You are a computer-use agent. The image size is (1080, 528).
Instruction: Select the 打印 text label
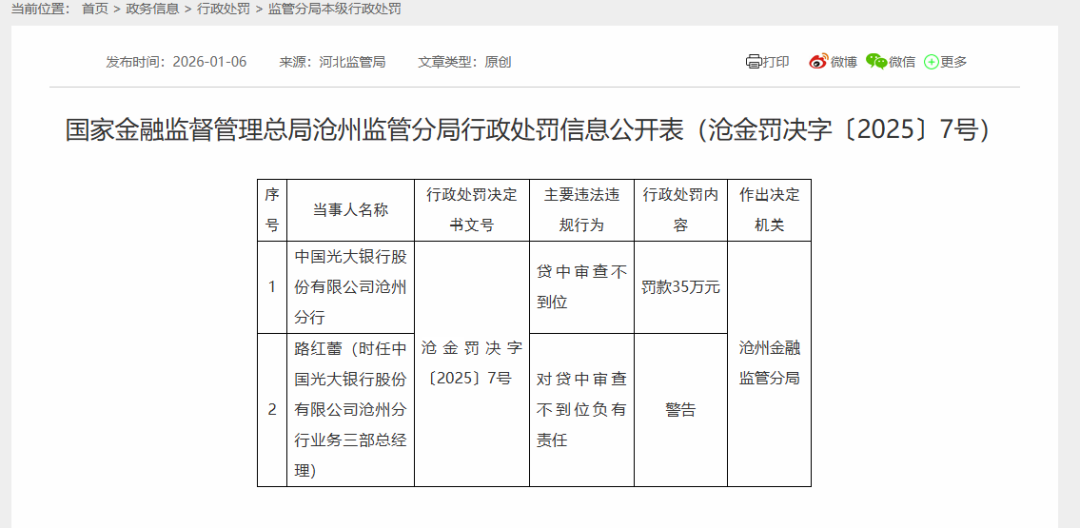click(776, 62)
